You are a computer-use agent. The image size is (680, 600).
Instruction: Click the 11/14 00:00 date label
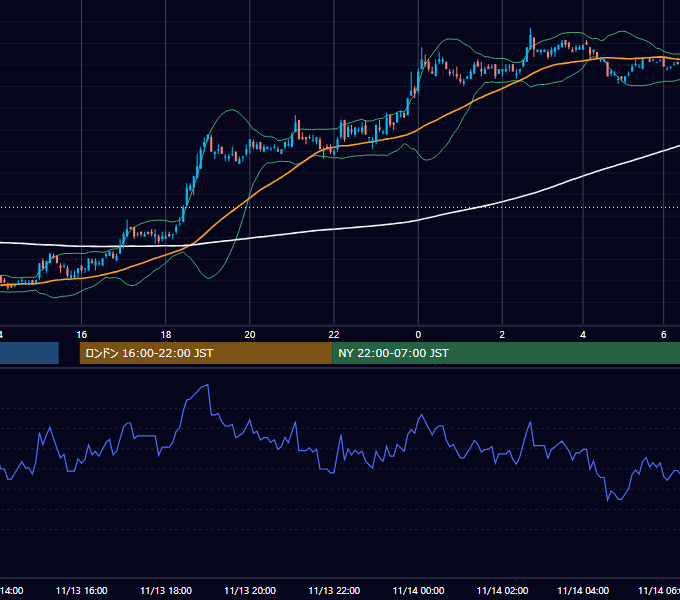(x=418, y=590)
